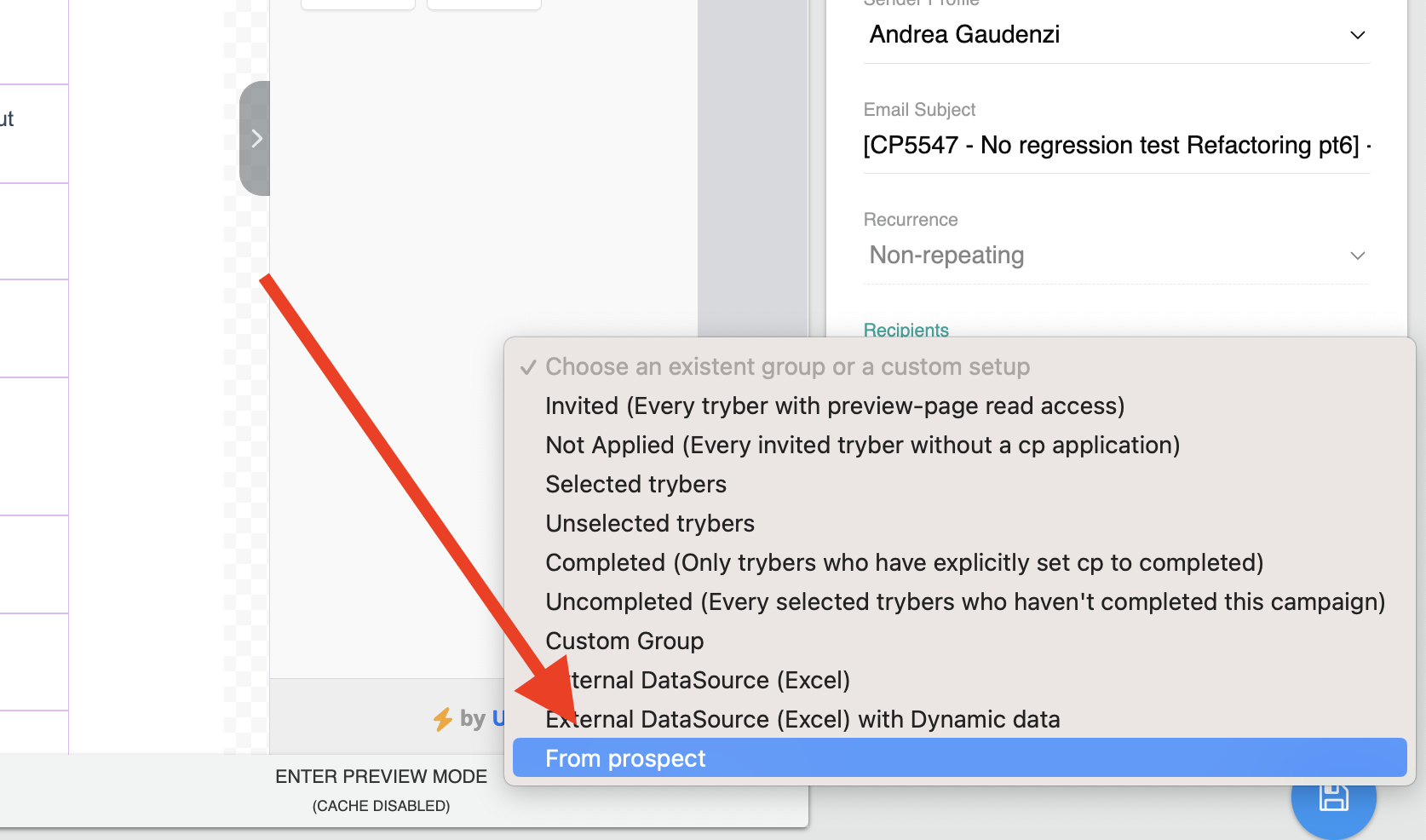Pick 'Completed (Only trybers who have explicitly set cp to completed)'
Screen dimensions: 1426x840
click(959, 562)
